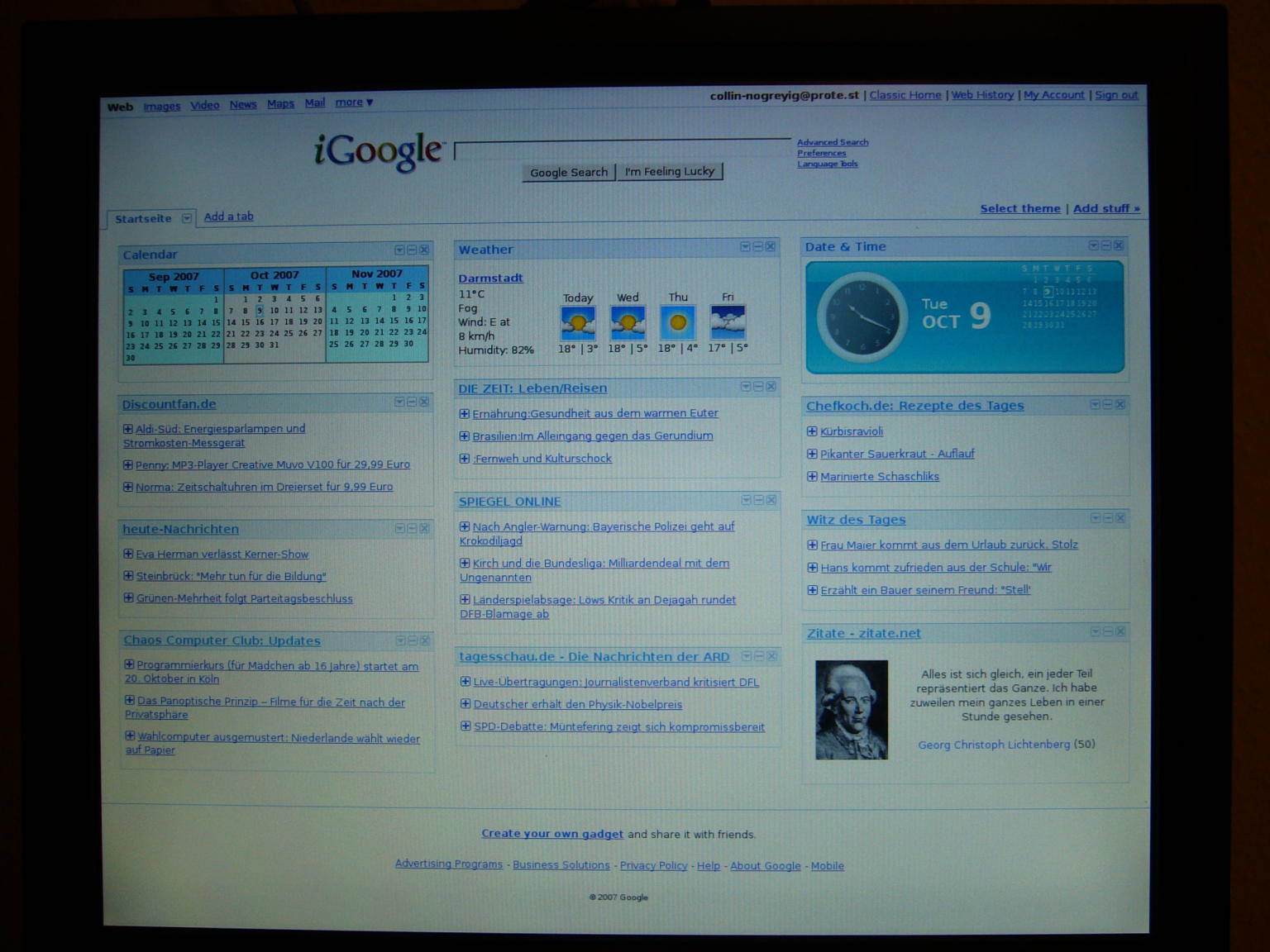Open Mail from top navigation
Screen dimensions: 1270x952
point(314,102)
